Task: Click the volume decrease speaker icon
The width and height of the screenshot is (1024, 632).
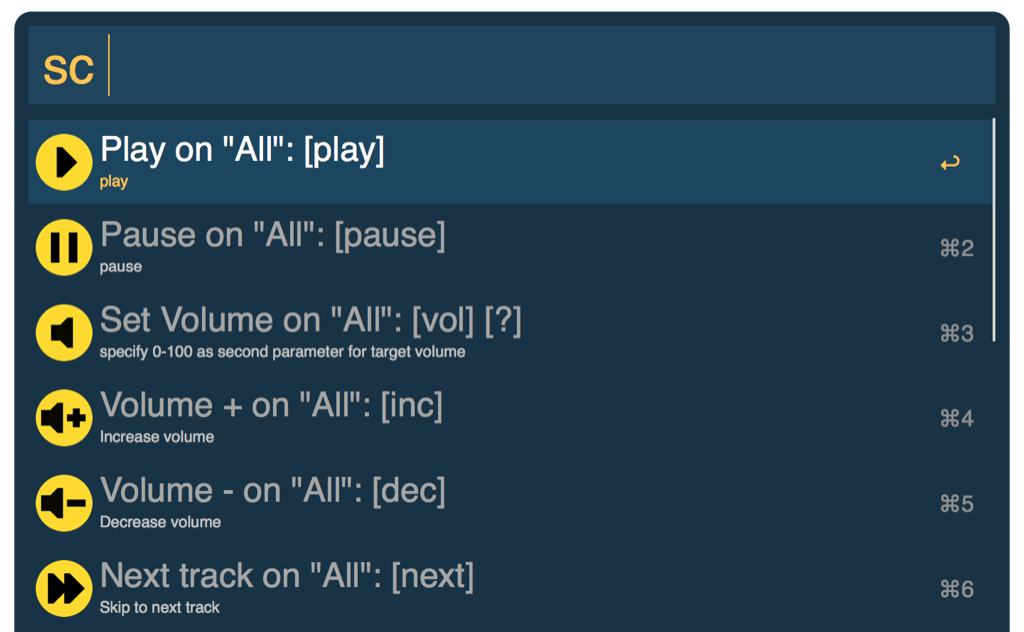Action: pos(64,503)
